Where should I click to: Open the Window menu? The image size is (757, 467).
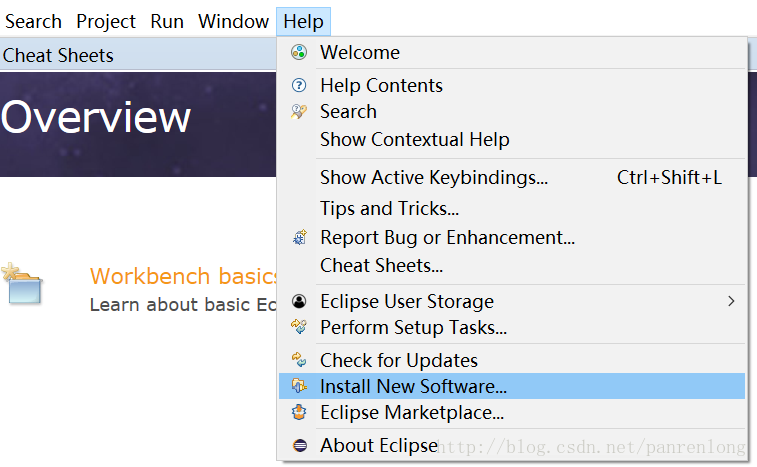click(x=233, y=21)
